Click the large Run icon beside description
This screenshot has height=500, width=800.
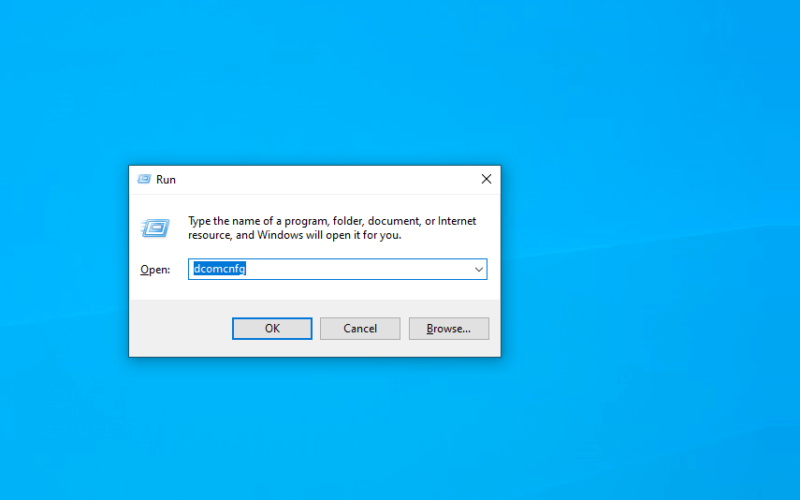coord(155,228)
